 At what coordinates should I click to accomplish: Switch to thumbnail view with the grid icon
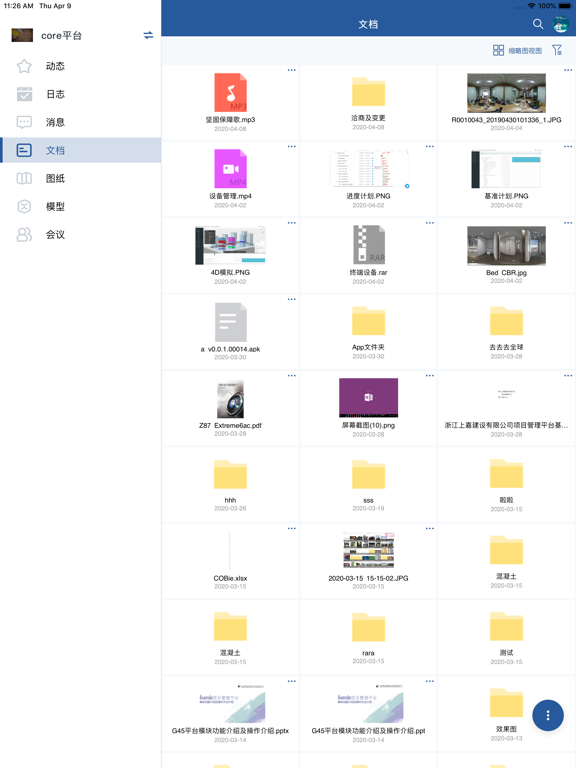click(498, 50)
